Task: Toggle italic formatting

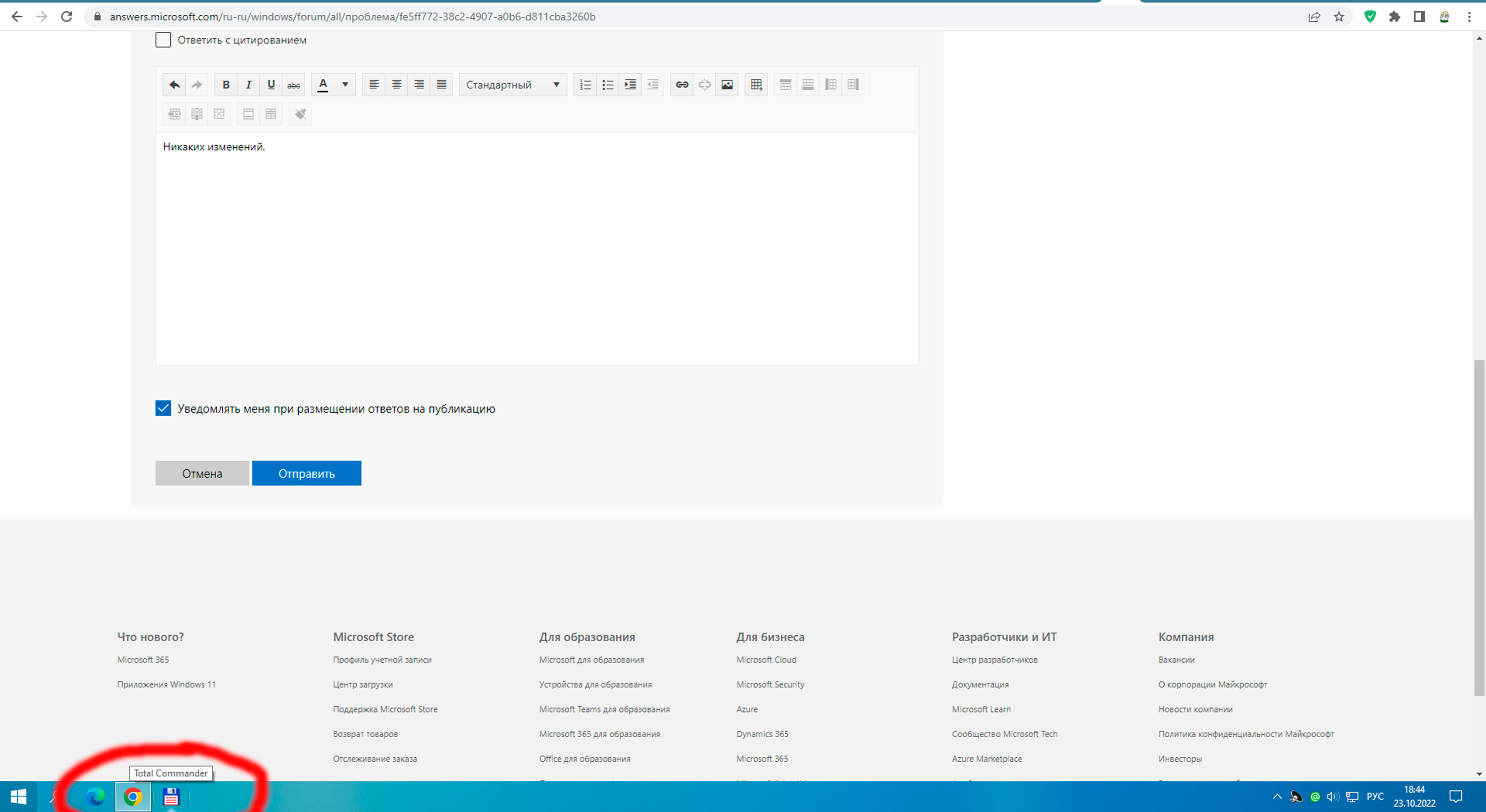Action: (x=249, y=85)
